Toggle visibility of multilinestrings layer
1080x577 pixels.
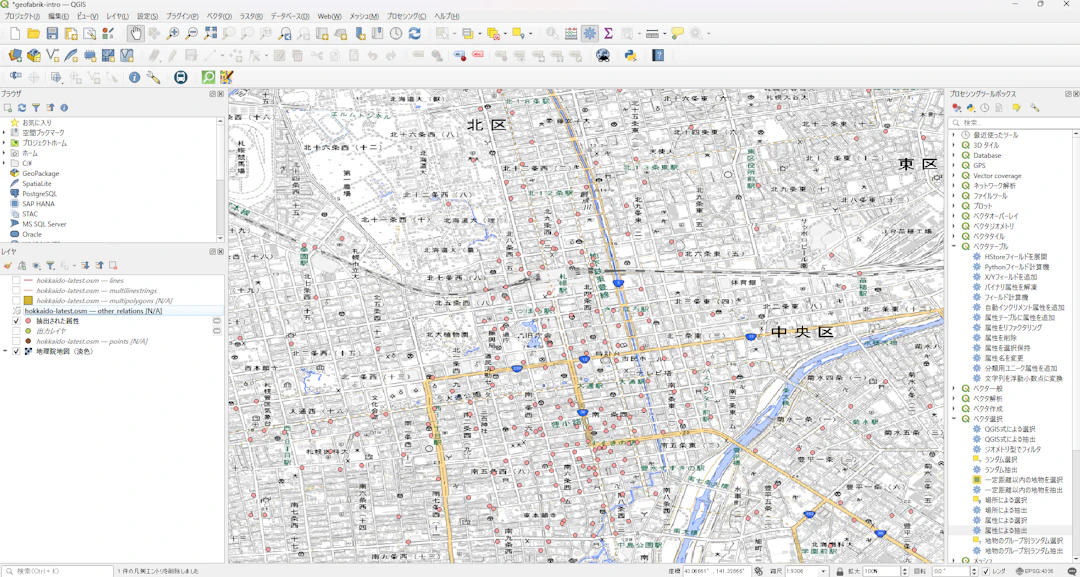pos(17,291)
